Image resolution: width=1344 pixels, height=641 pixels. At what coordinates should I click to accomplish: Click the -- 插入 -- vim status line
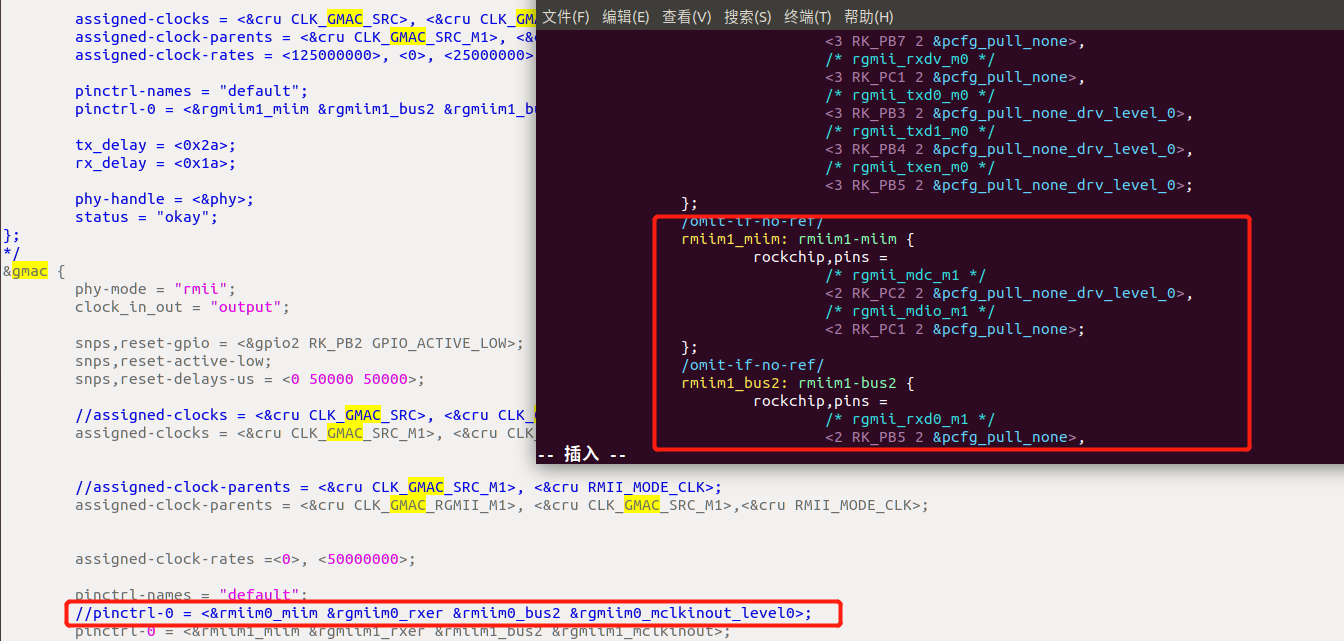582,455
